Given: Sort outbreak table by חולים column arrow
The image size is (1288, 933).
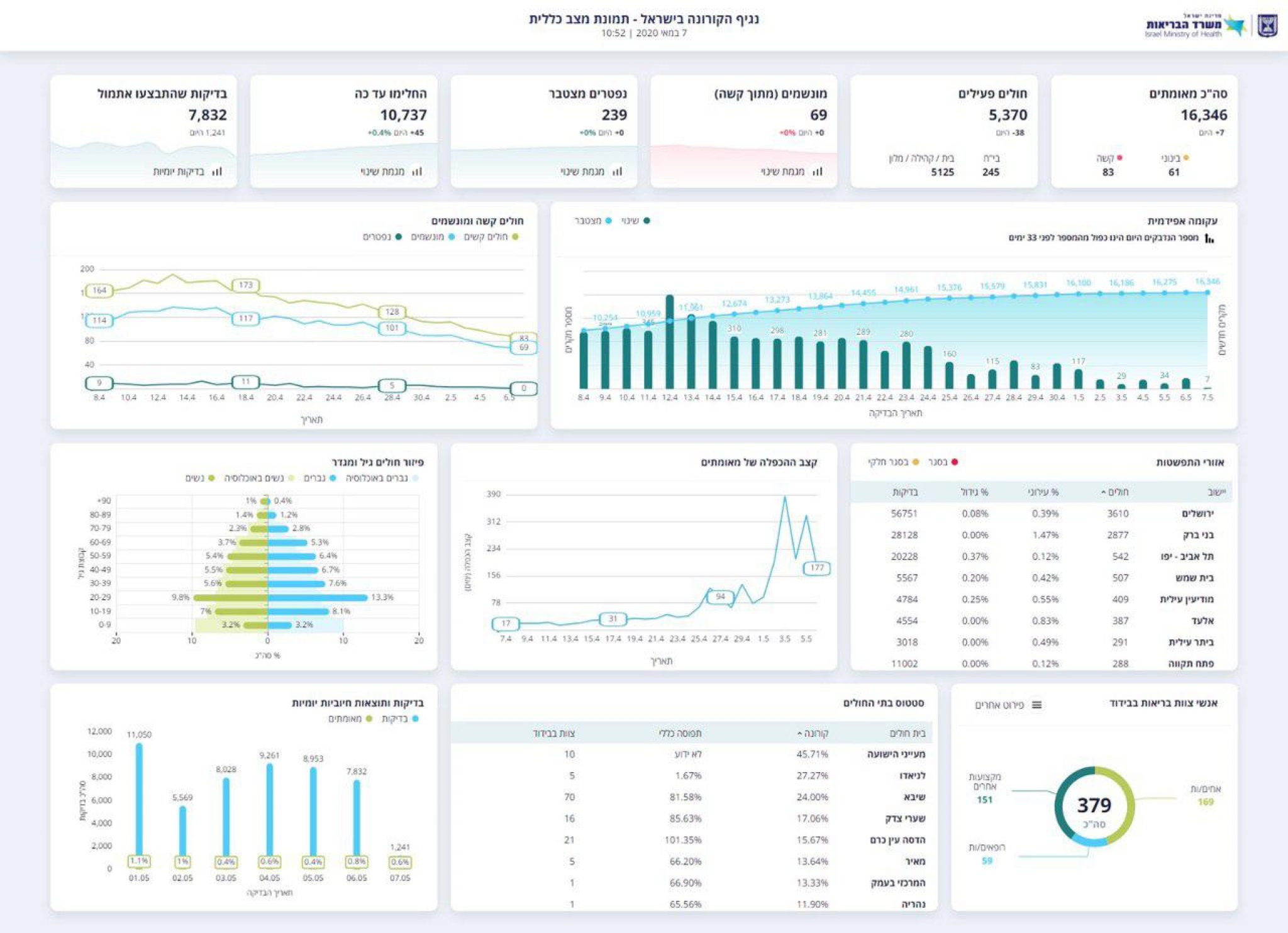Looking at the screenshot, I should point(1104,492).
